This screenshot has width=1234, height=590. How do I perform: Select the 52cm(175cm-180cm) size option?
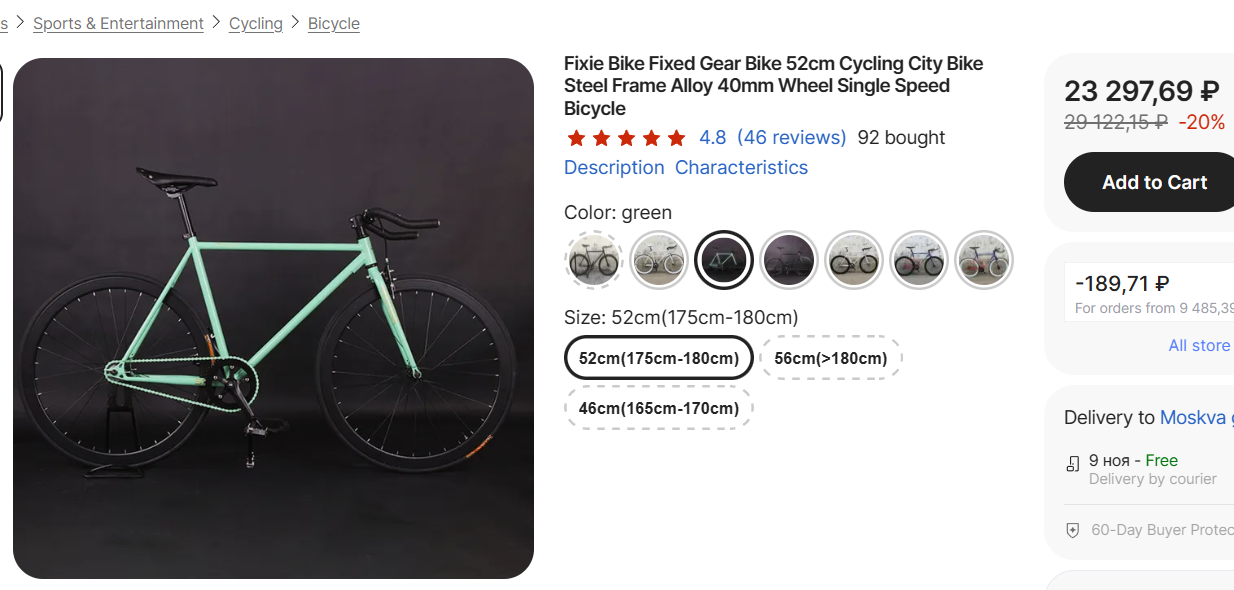(659, 358)
